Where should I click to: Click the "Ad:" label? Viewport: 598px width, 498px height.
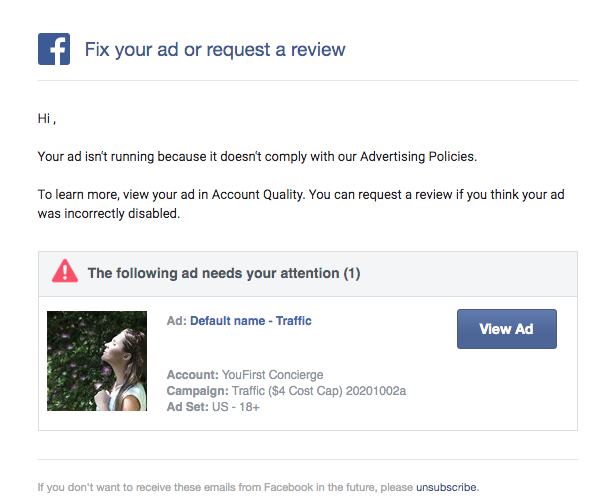177,321
